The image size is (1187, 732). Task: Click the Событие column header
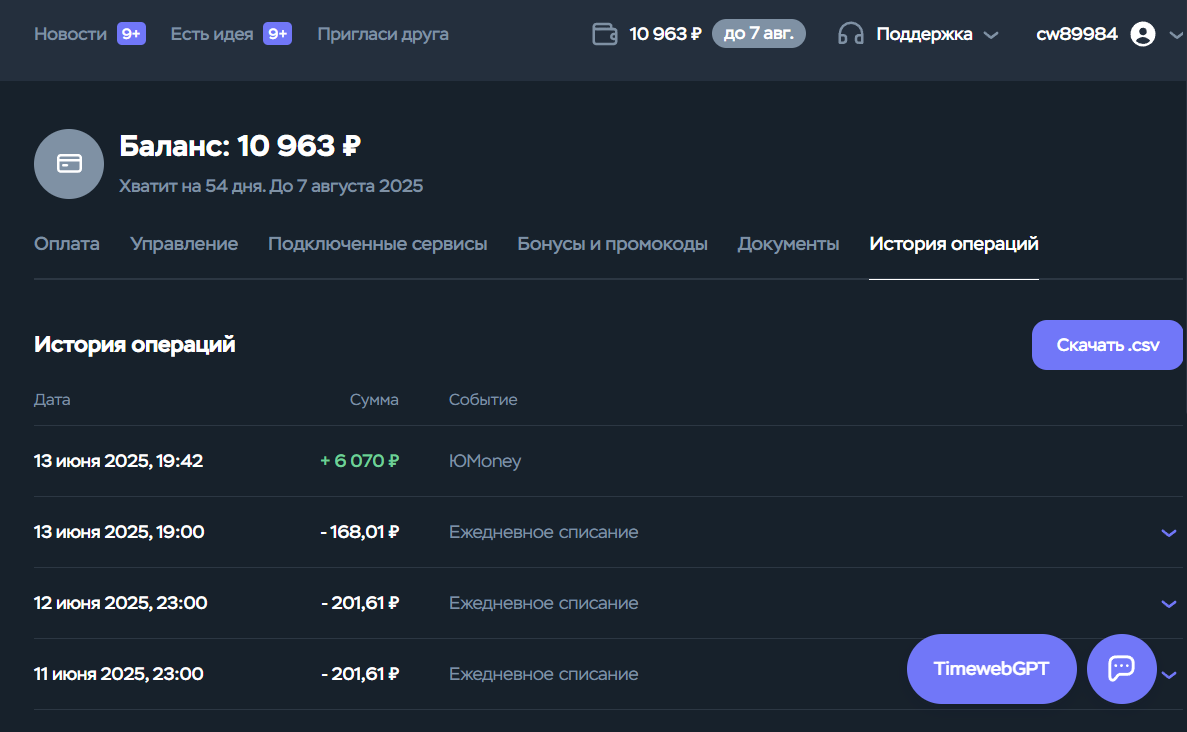[x=483, y=400]
